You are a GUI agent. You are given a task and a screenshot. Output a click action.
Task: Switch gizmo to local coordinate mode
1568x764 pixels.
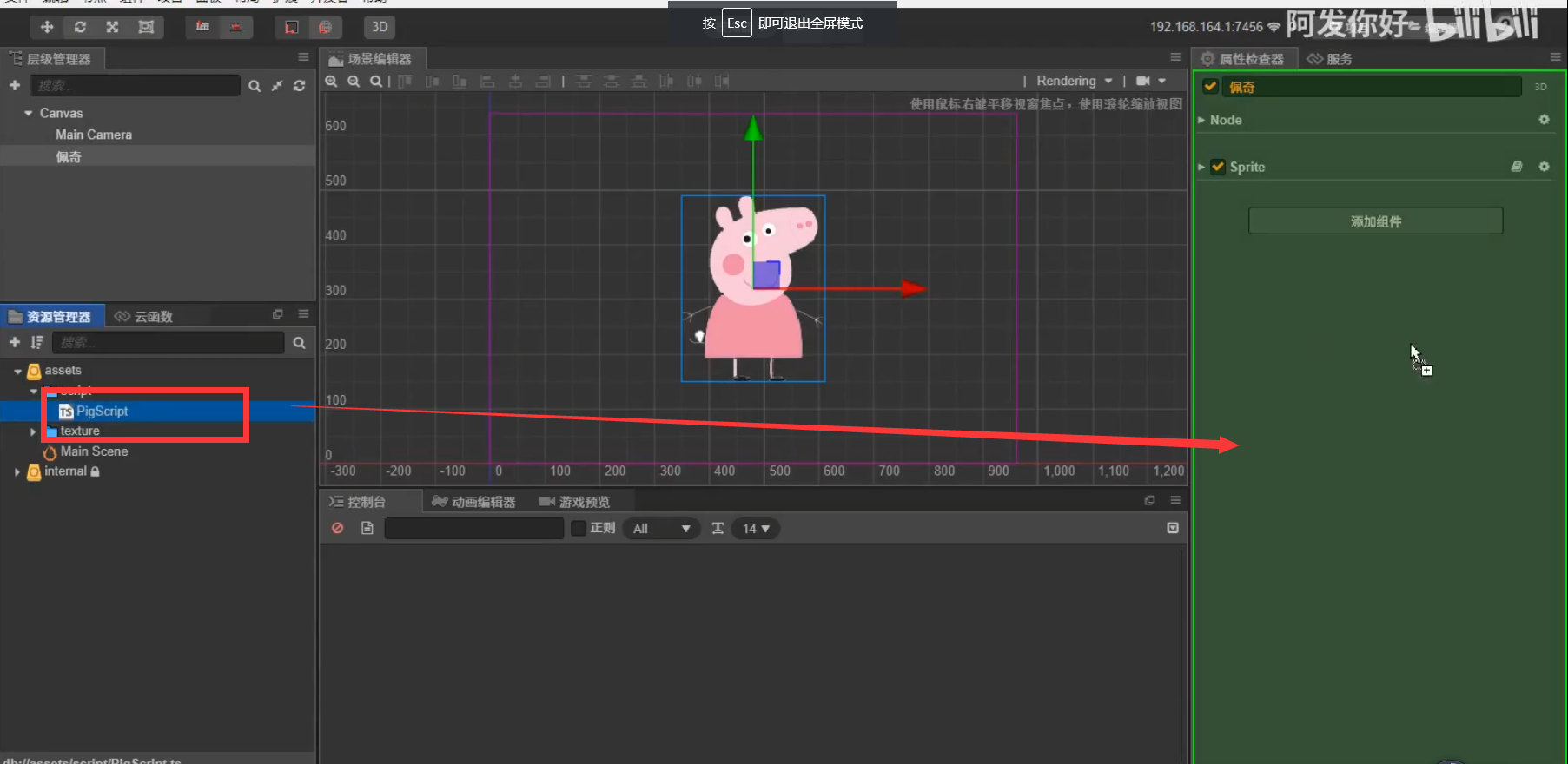point(292,27)
